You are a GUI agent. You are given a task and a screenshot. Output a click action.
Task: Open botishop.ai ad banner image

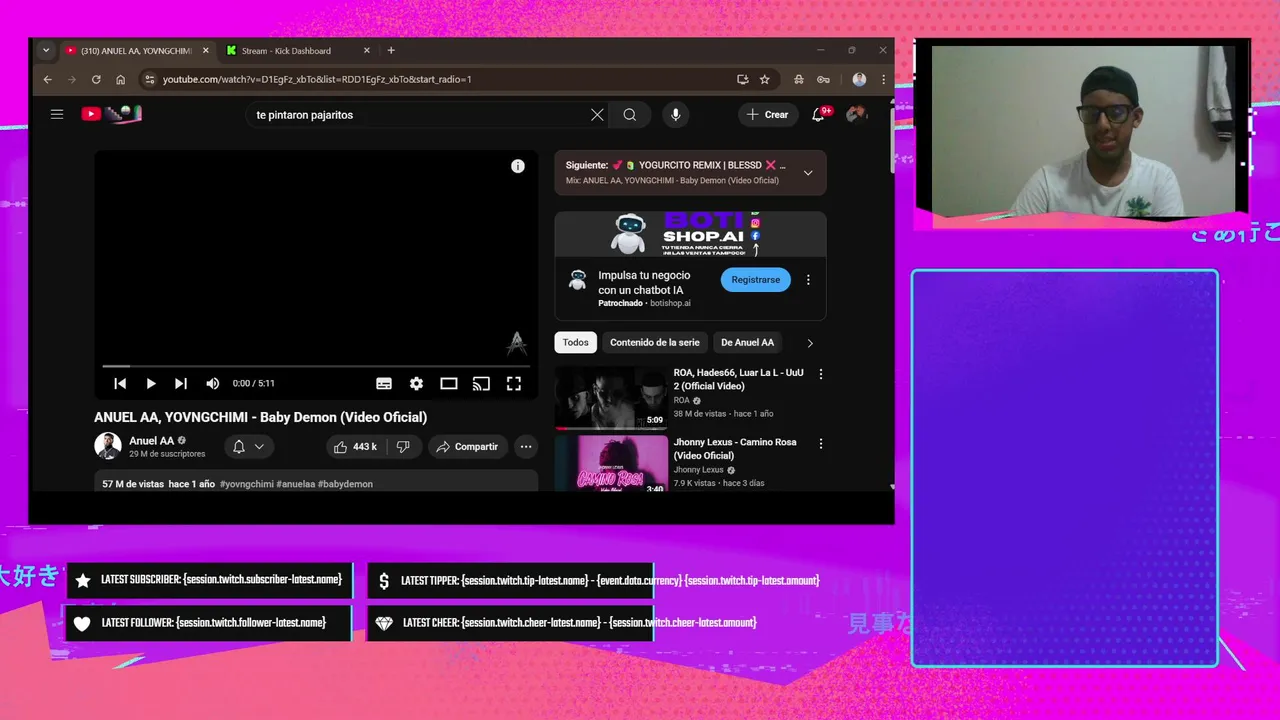tap(690, 234)
